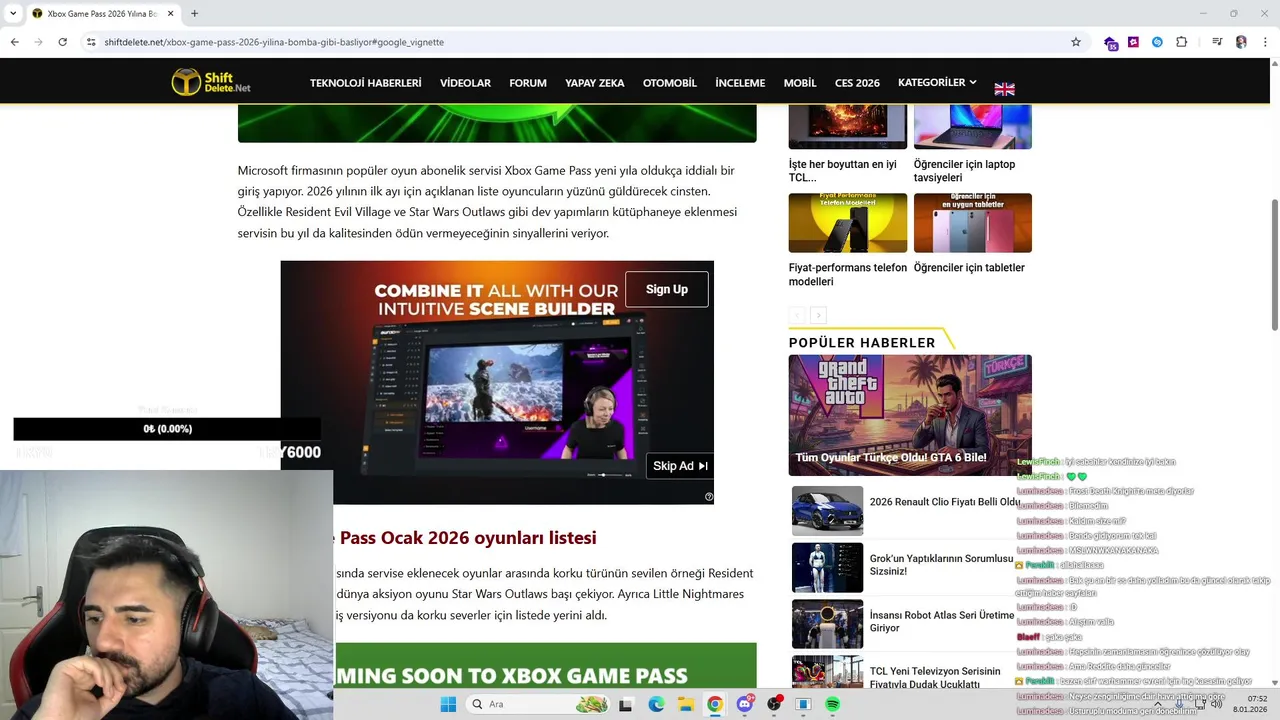Click the Renault Clio car thumbnail
Image resolution: width=1280 pixels, height=720 pixels.
827,511
